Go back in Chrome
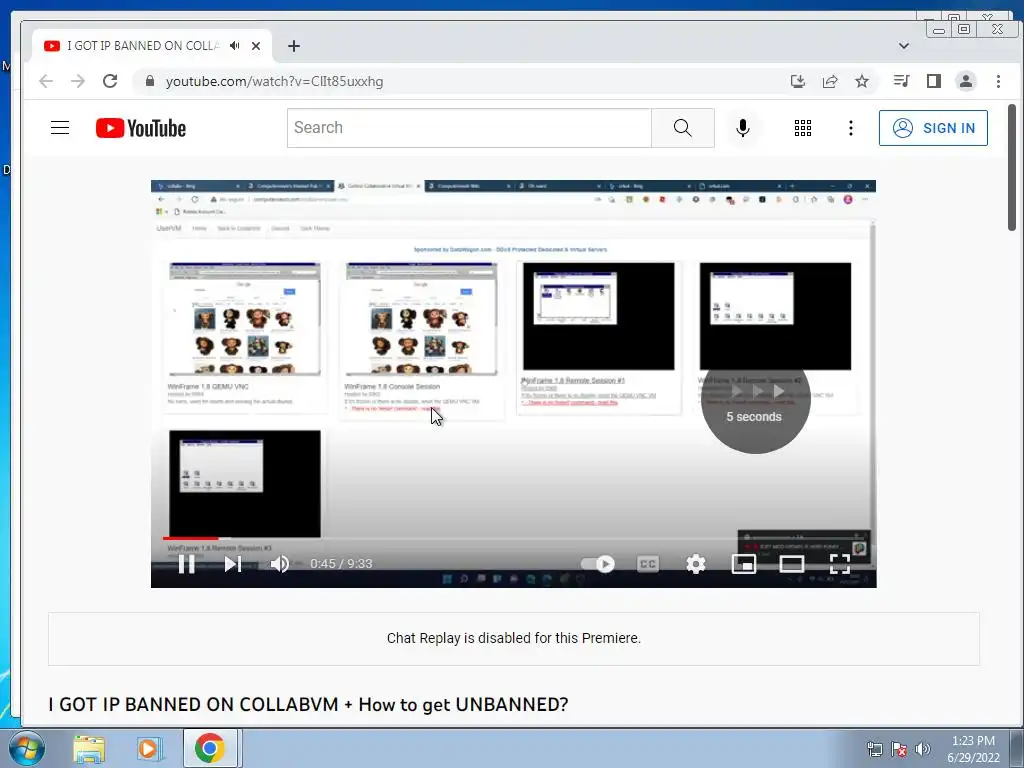The width and height of the screenshot is (1024, 768). (x=46, y=81)
